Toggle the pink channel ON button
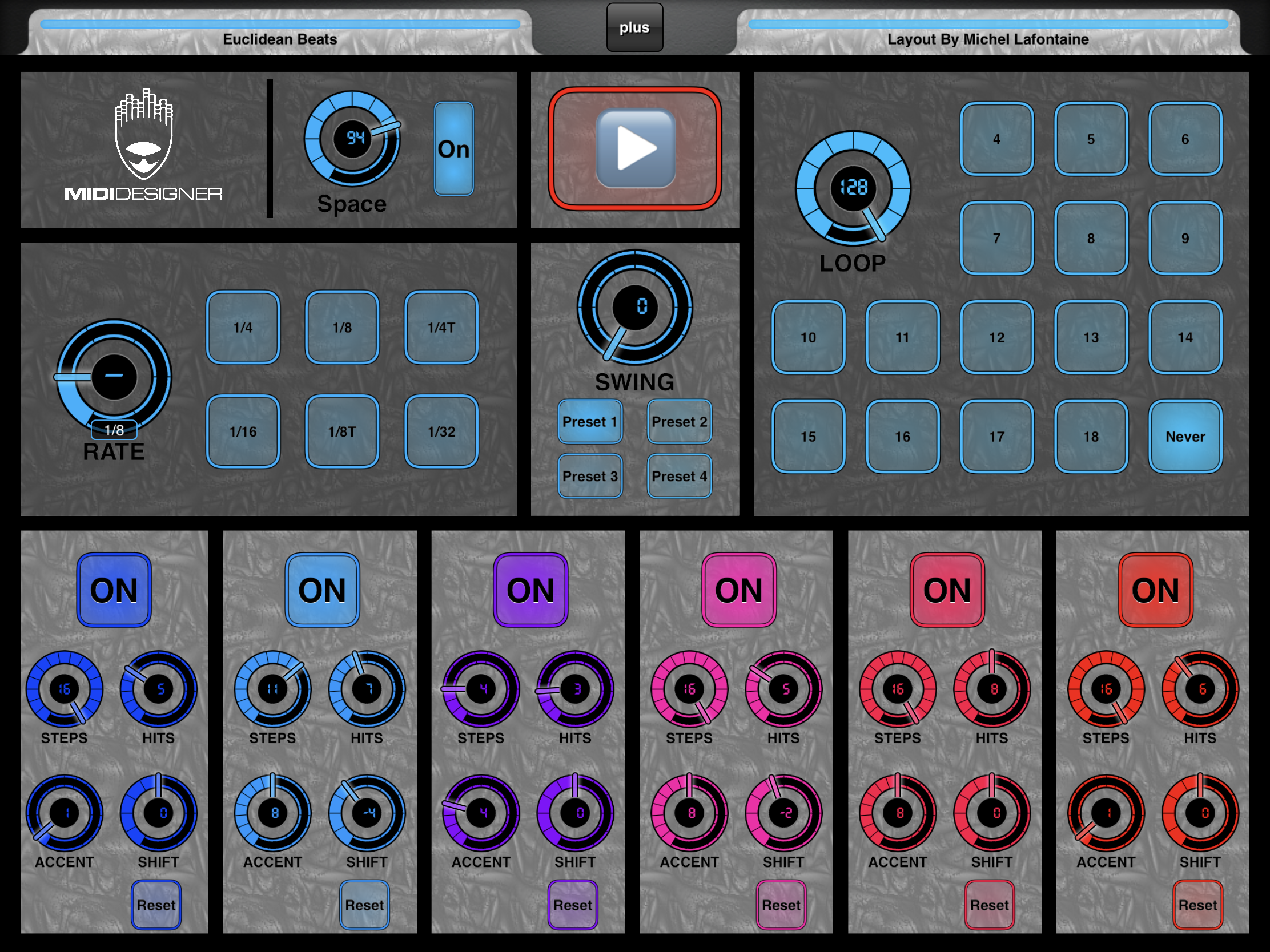Image resolution: width=1270 pixels, height=952 pixels. pyautogui.click(x=739, y=590)
